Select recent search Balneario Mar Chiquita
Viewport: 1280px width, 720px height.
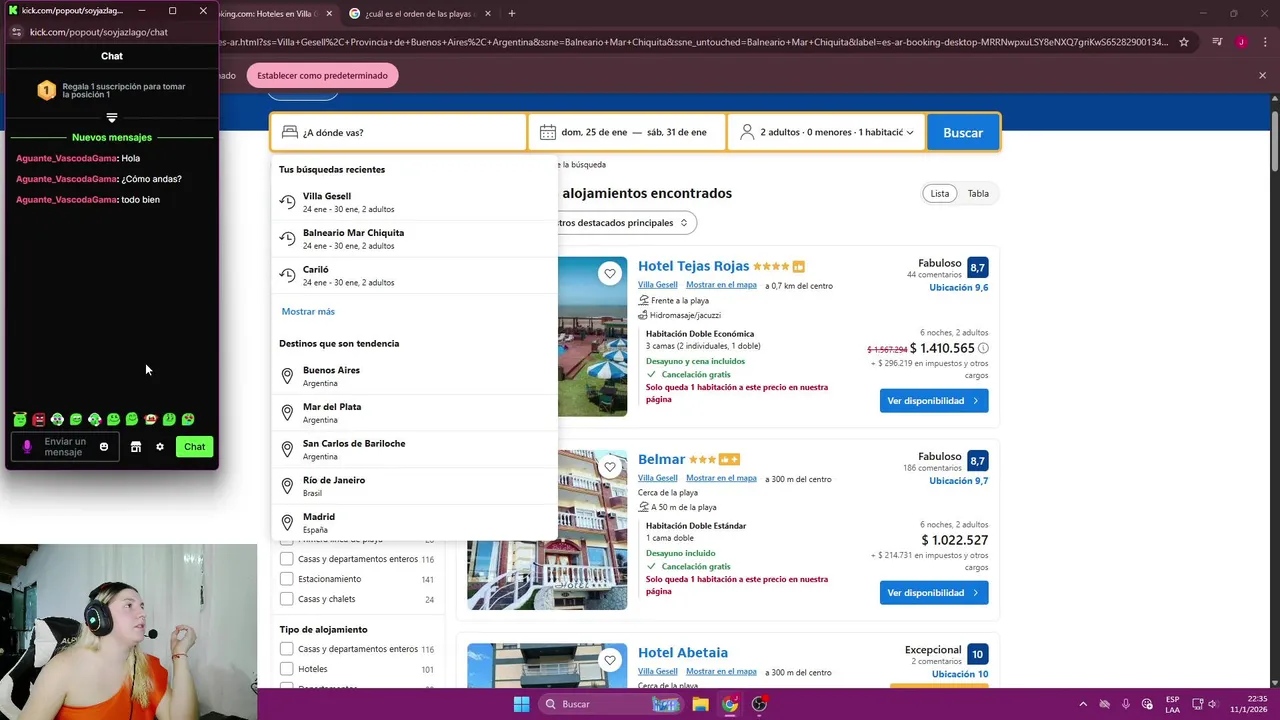[x=414, y=239]
